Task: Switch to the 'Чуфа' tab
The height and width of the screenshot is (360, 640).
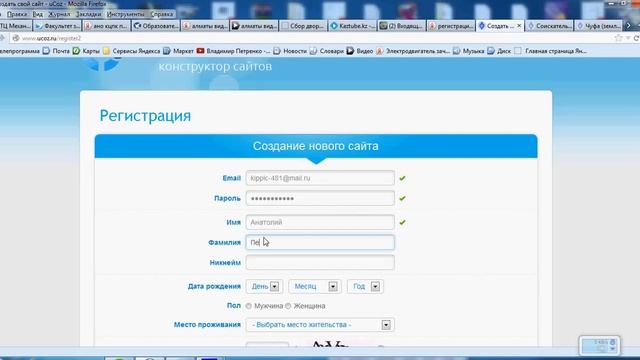Action: 598,26
